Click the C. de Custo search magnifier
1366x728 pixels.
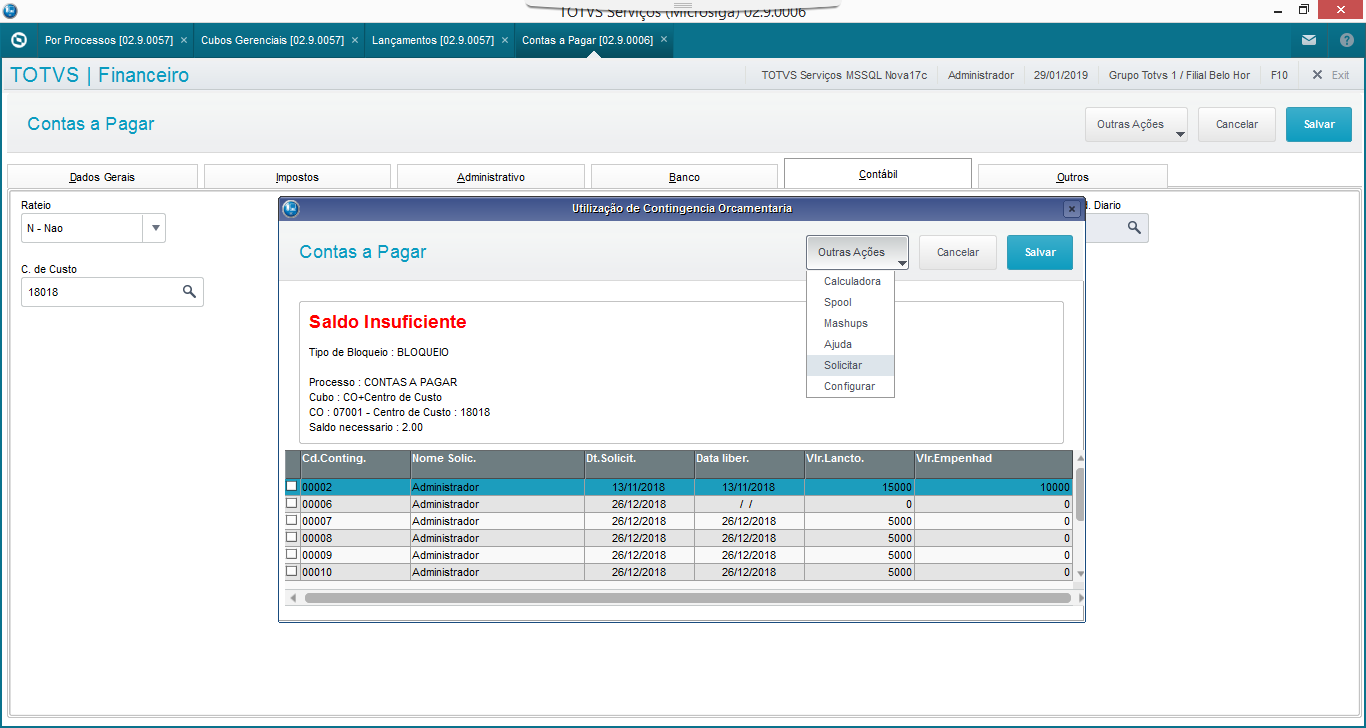[x=189, y=292]
